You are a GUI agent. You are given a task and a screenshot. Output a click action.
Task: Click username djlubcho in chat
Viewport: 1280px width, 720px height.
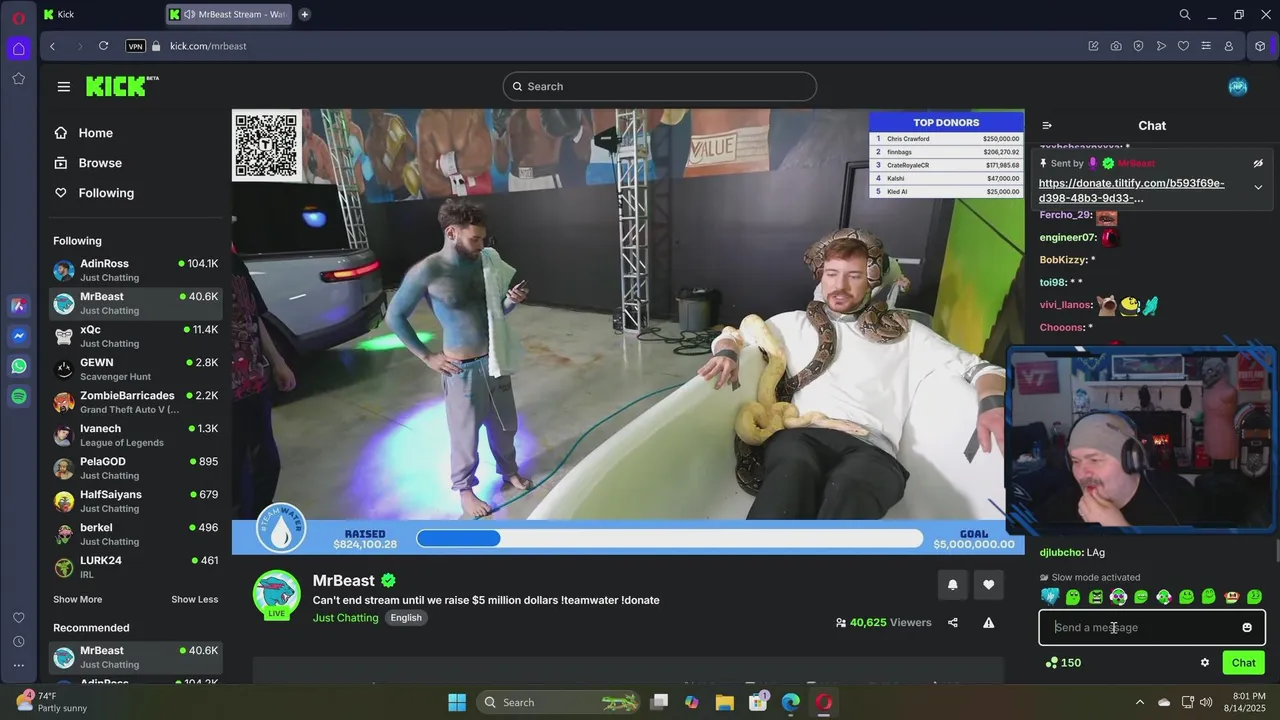pyautogui.click(x=1061, y=552)
